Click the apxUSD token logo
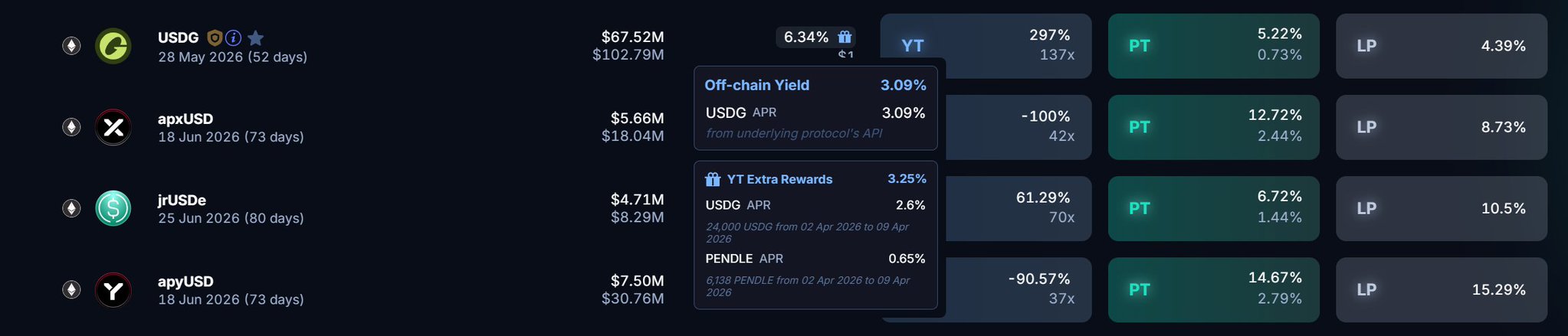This screenshot has height=336, width=1568. click(113, 127)
